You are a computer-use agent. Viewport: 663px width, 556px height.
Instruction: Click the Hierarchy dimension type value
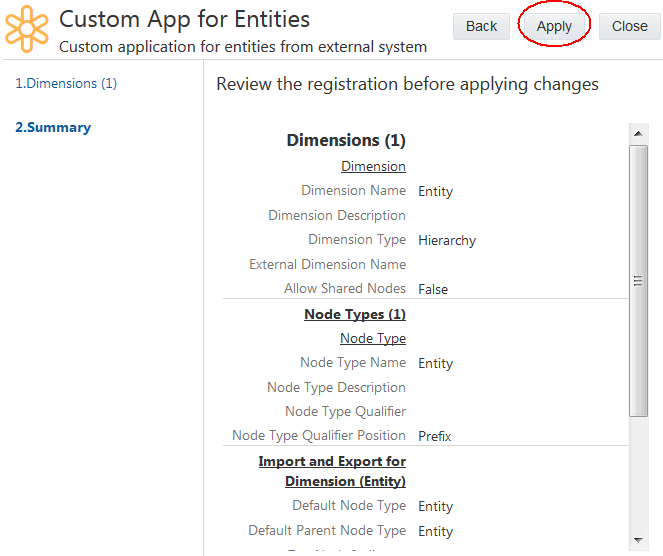(x=447, y=240)
